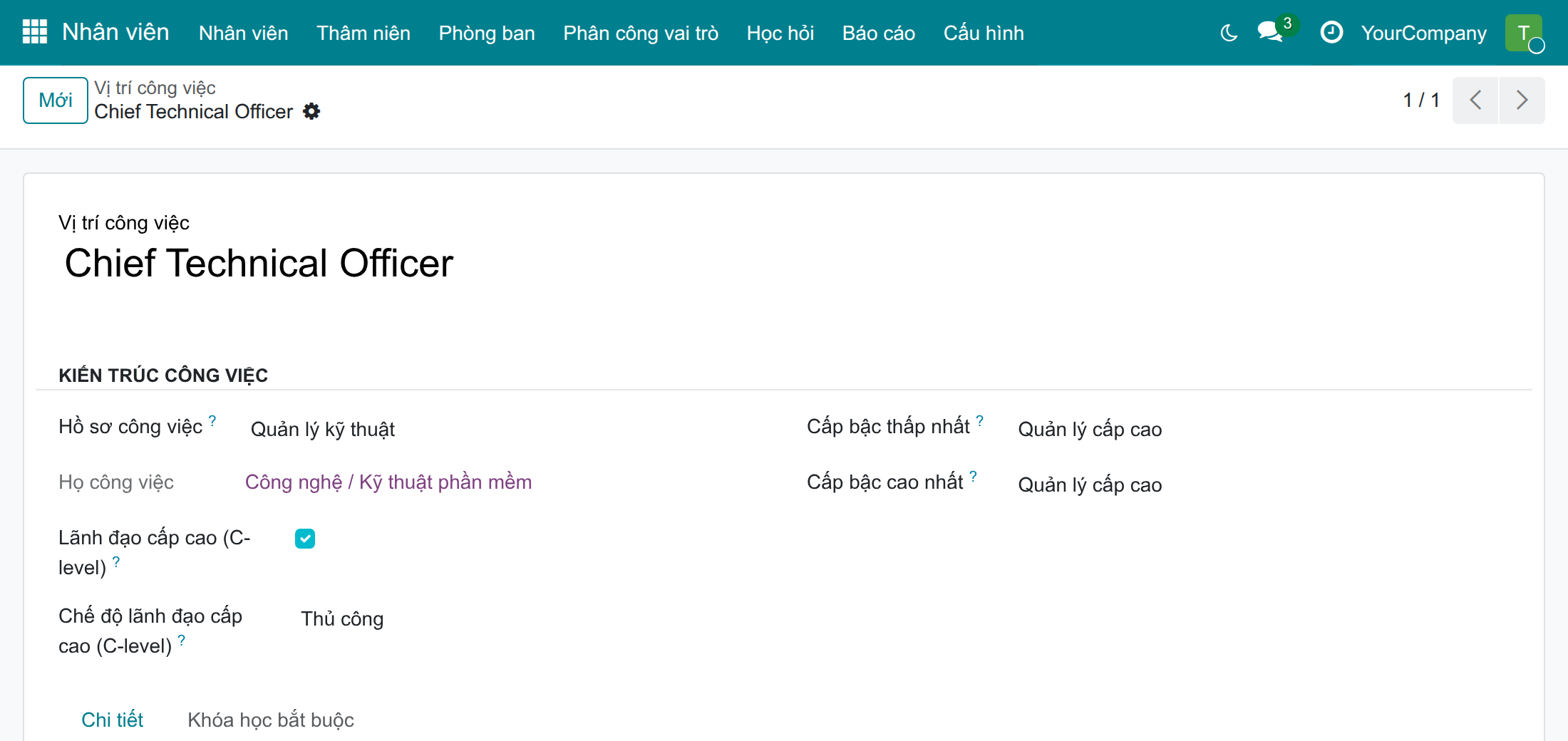Open Cấp bậc cao nhất dropdown
The height and width of the screenshot is (741, 1568).
click(1269, 484)
